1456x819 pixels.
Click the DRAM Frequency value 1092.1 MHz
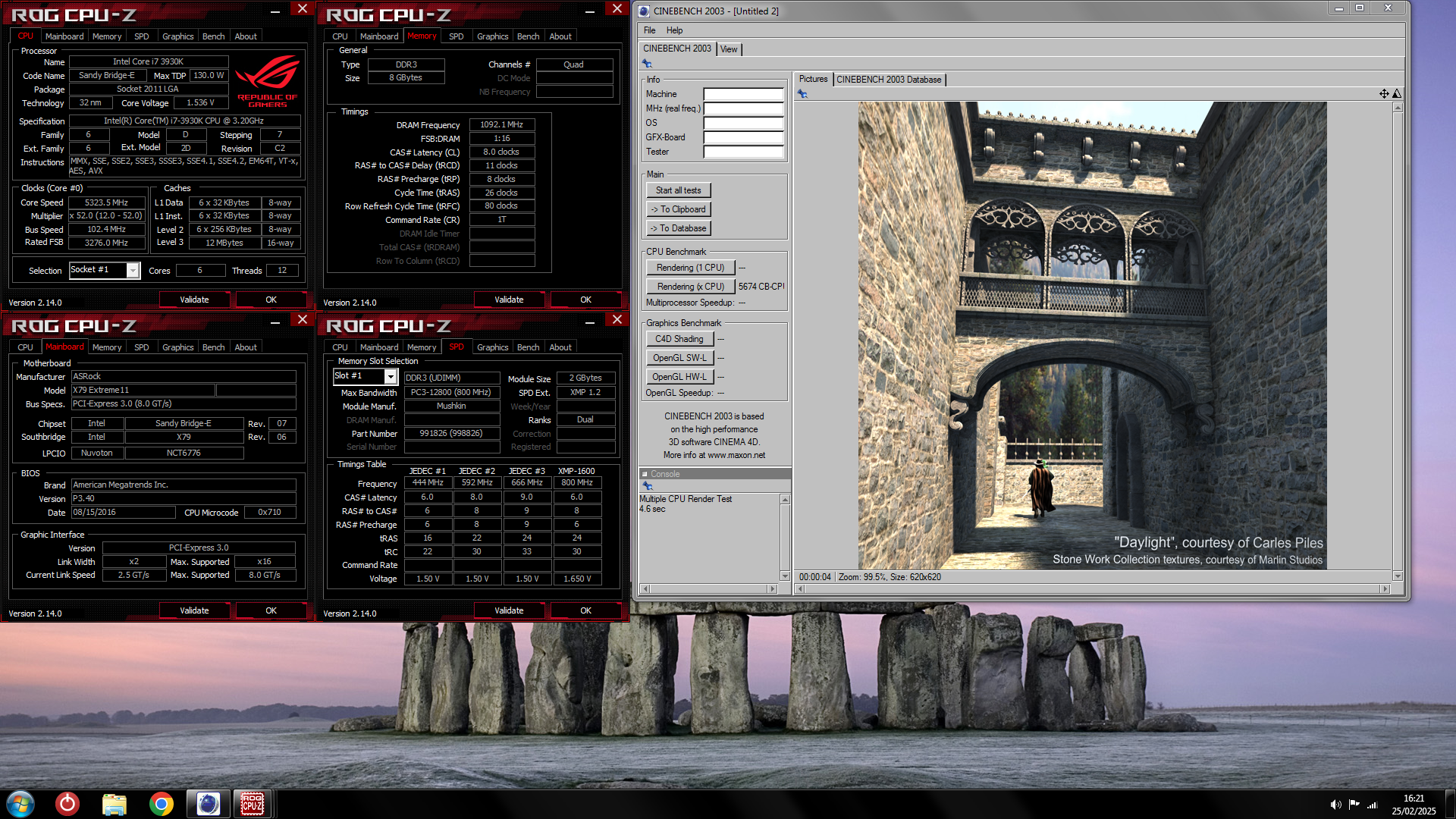501,124
